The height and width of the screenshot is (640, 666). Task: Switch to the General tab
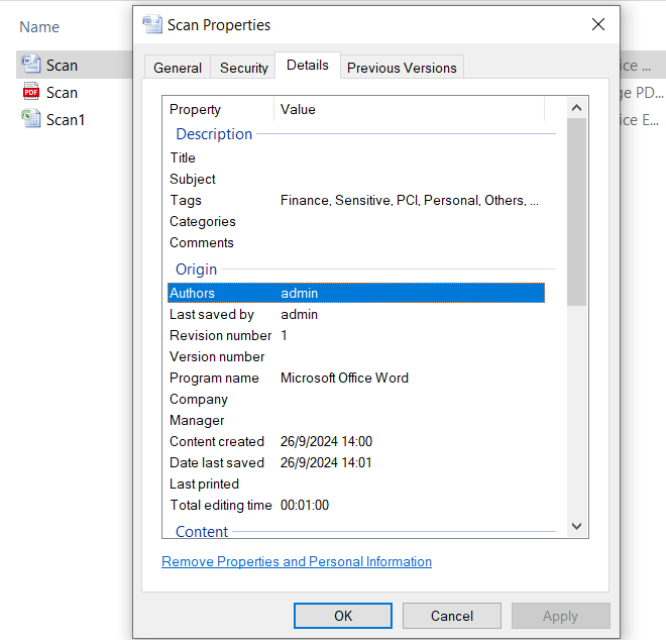point(177,68)
